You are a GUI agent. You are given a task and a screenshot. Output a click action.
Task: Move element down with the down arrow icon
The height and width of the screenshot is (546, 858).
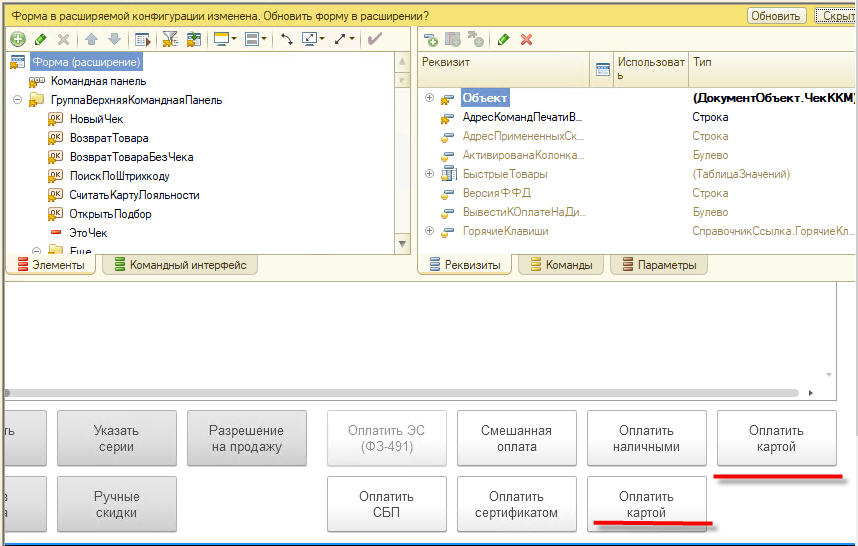[114, 39]
